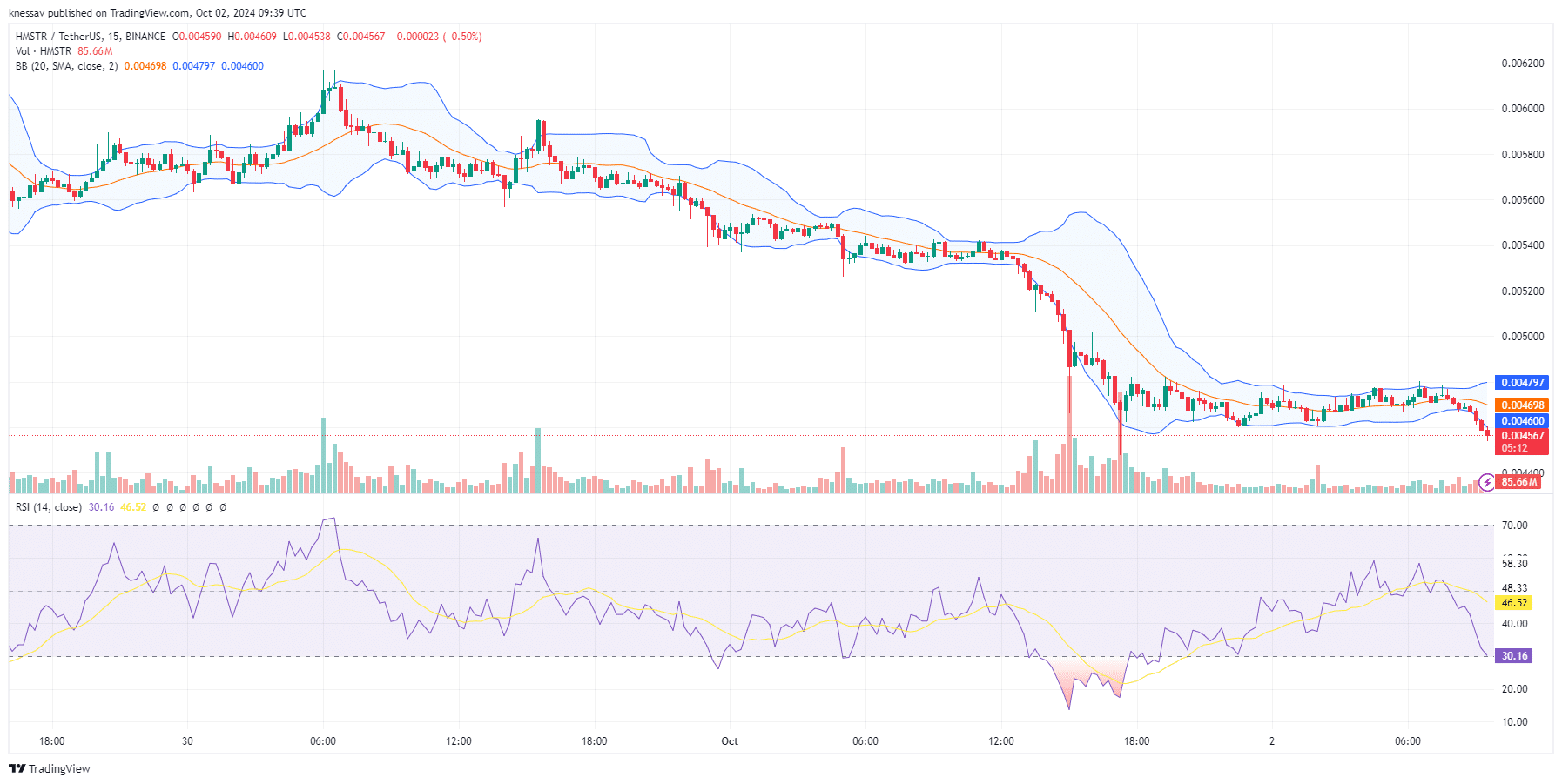
Task: Click the 70.00 RSI axis label
Action: (x=1515, y=526)
